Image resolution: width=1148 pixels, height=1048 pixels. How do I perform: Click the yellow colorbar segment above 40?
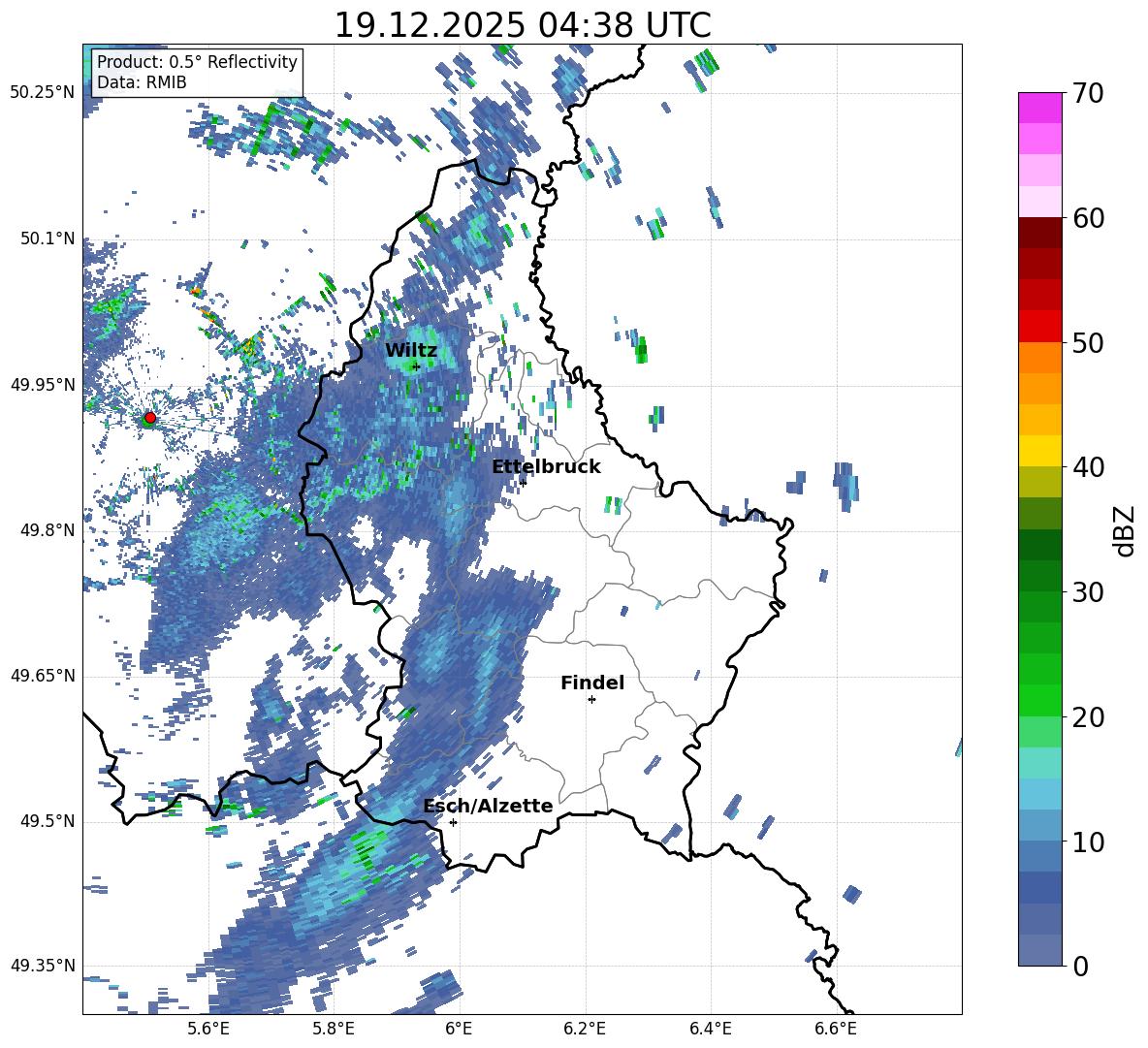[x=1039, y=451]
